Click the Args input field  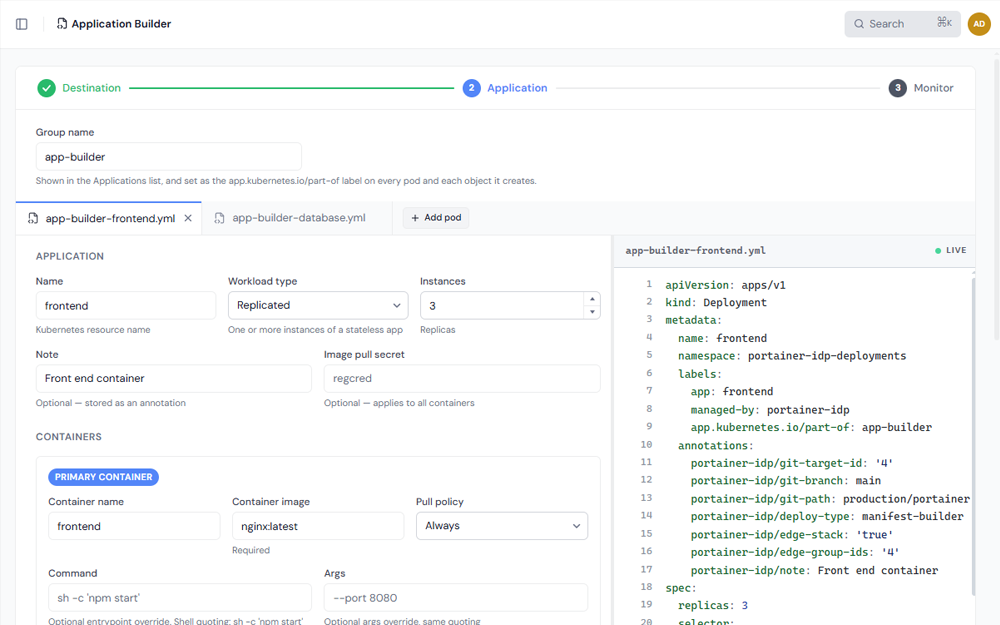pos(455,598)
